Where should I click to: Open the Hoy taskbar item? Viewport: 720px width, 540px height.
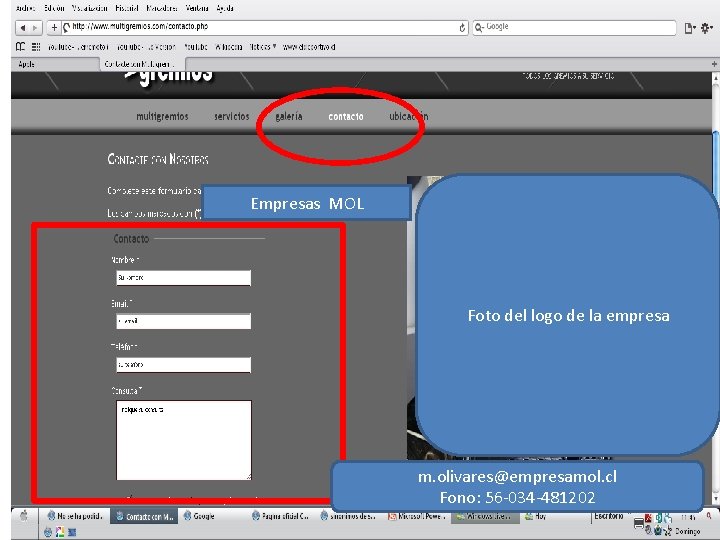tap(536, 516)
